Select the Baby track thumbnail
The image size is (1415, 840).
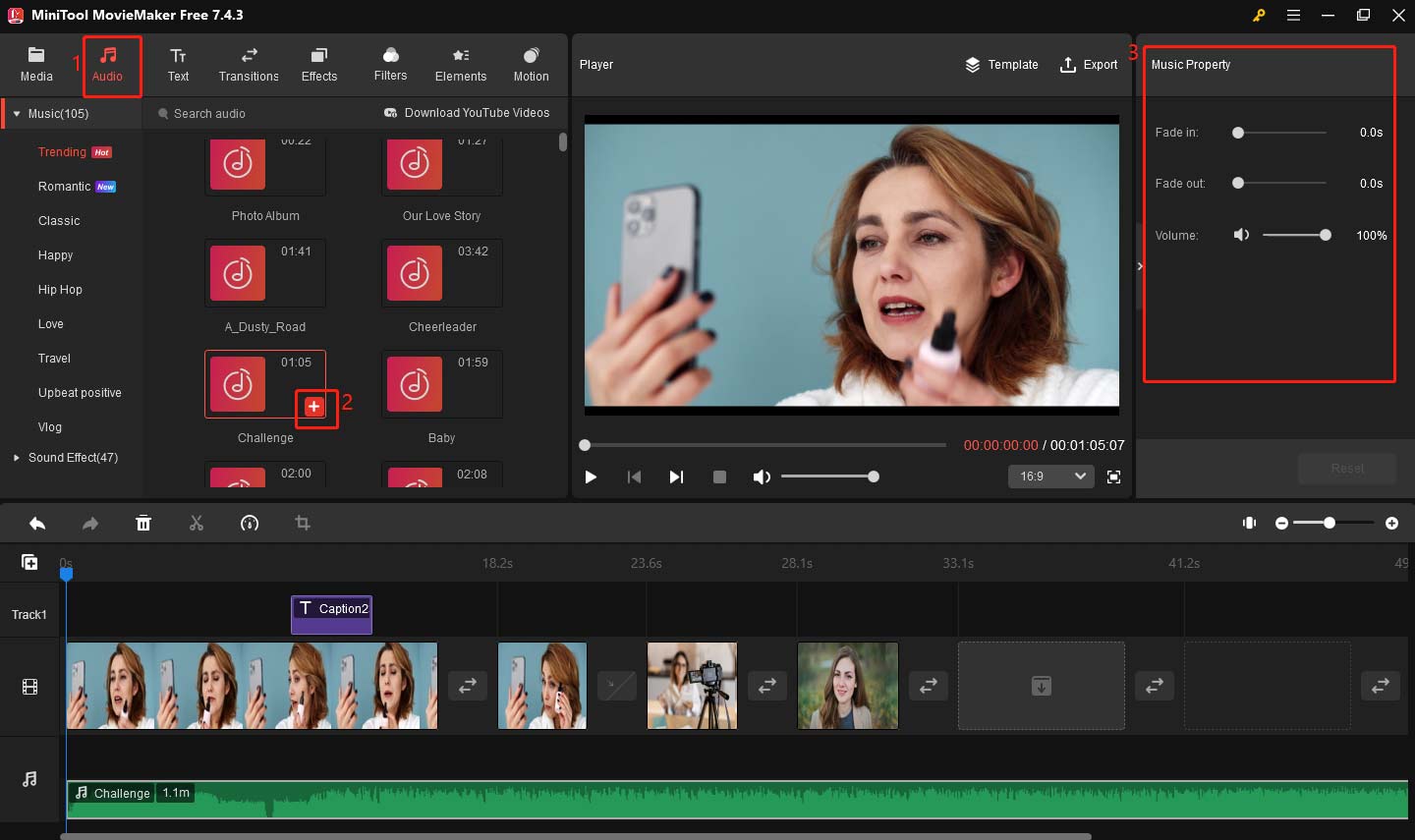coord(442,384)
